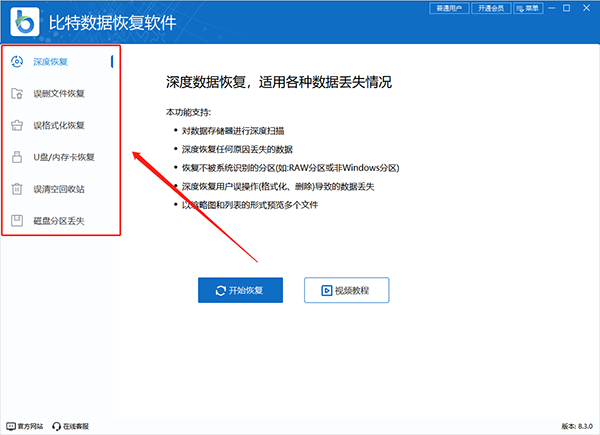600x435 pixels.
Task: Select 磁盘分区丢失 in the sidebar
Action: pyautogui.click(x=61, y=221)
